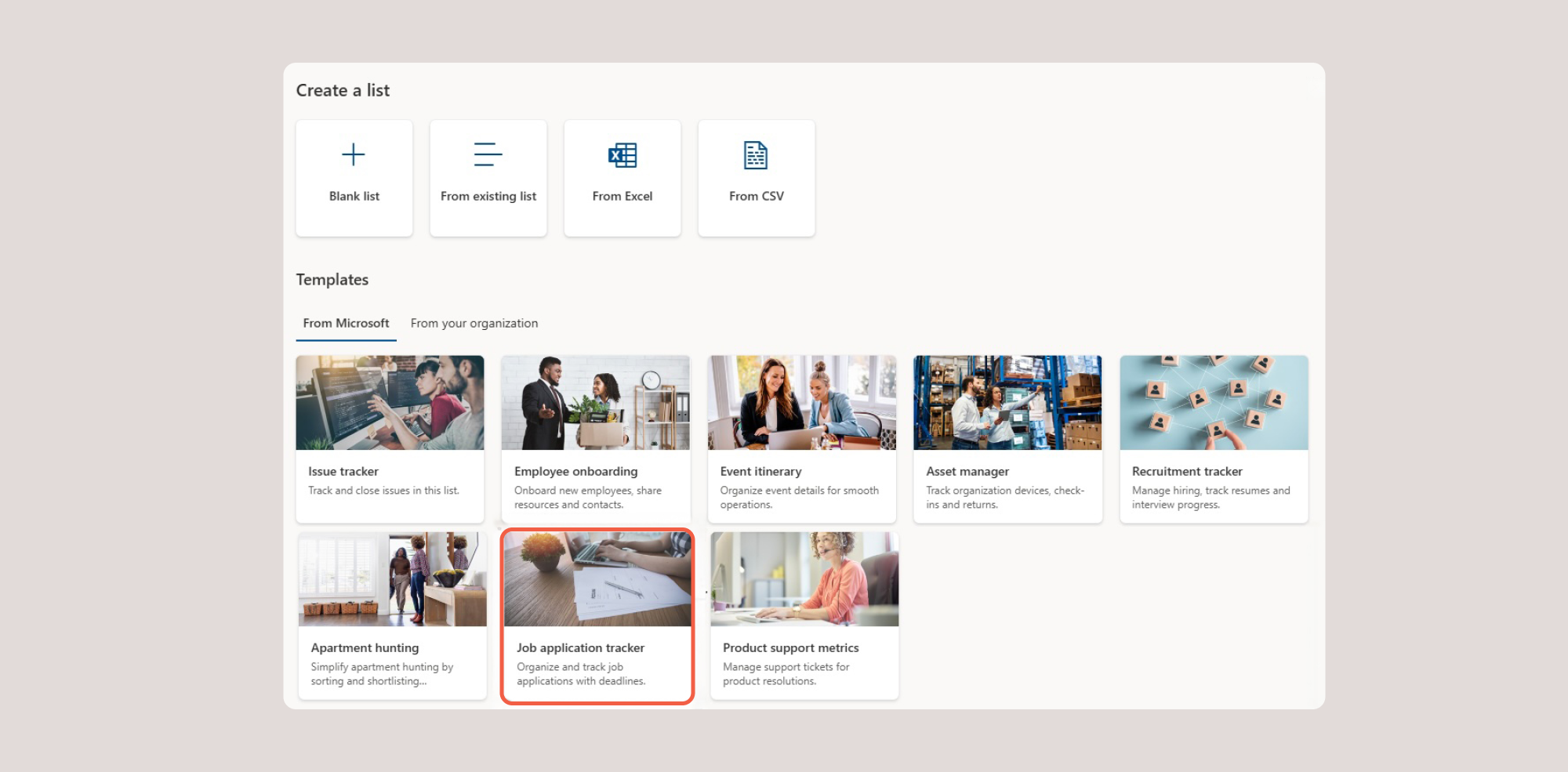Choose Recruitment tracker template thumbnail
The height and width of the screenshot is (772, 1568).
click(x=1214, y=403)
